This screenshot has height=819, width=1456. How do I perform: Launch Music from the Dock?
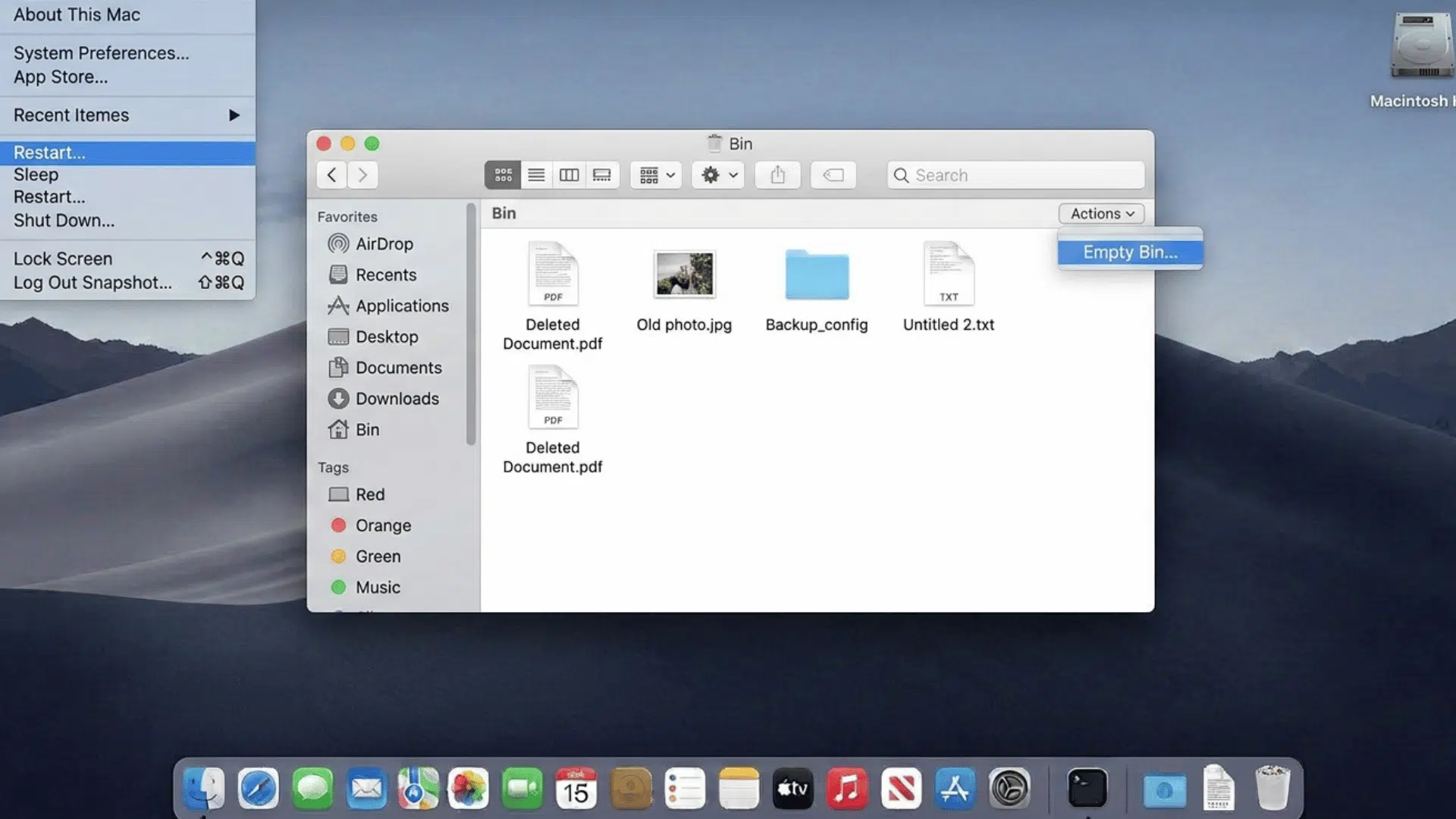(x=847, y=789)
